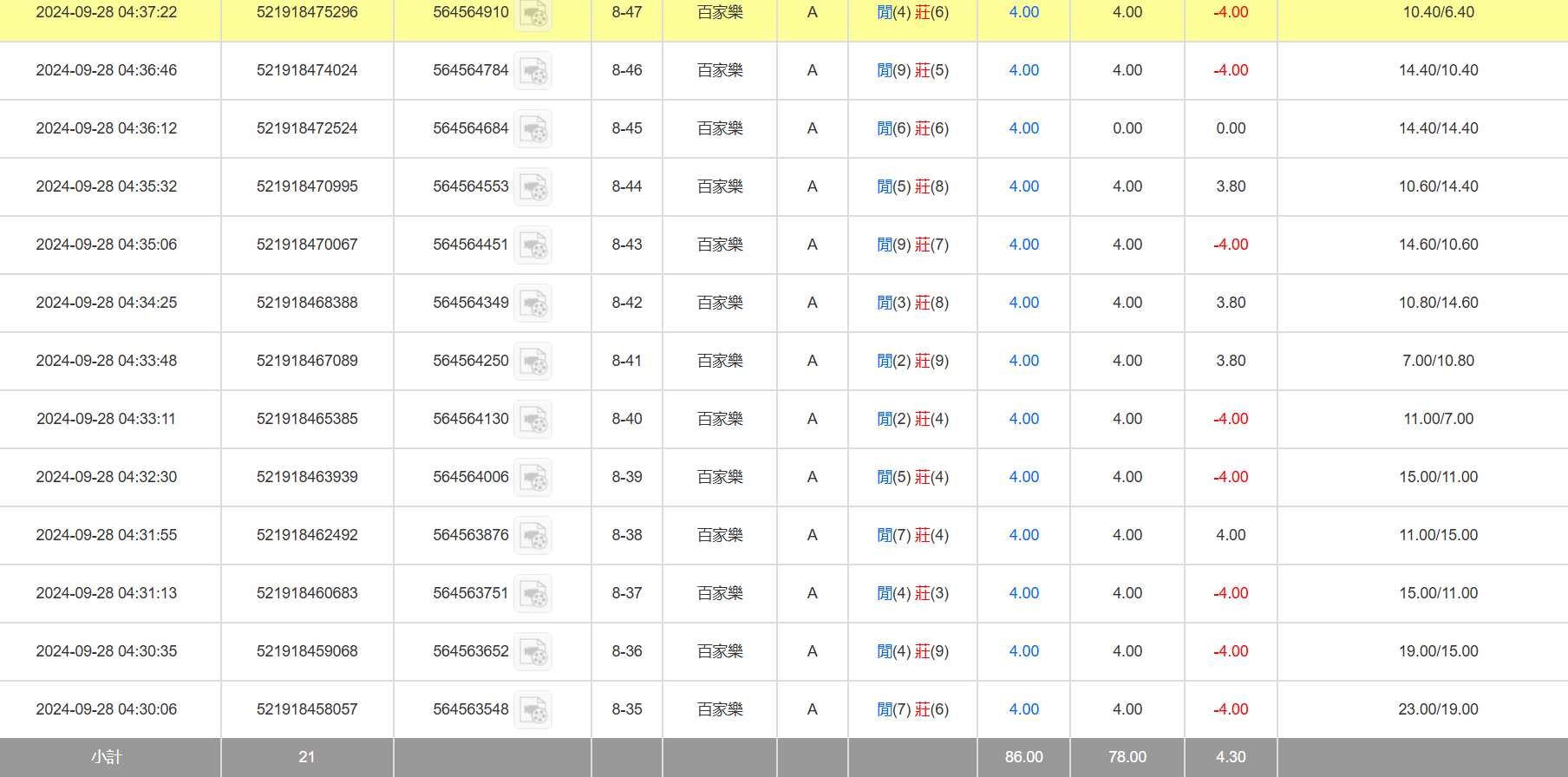
Task: Click the replay icon beside 564563548
Action: 532,710
